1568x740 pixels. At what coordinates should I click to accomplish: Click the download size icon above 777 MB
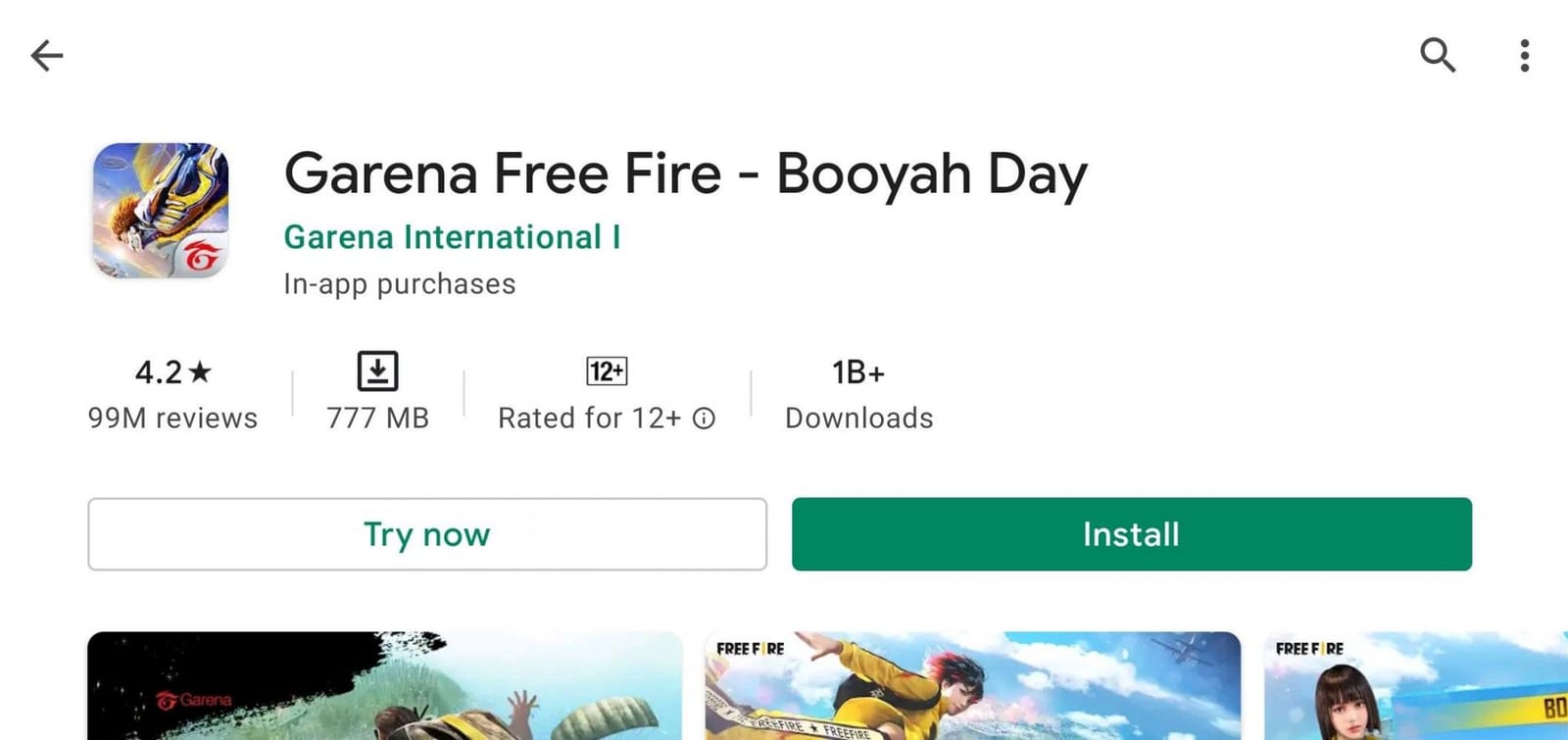376,370
